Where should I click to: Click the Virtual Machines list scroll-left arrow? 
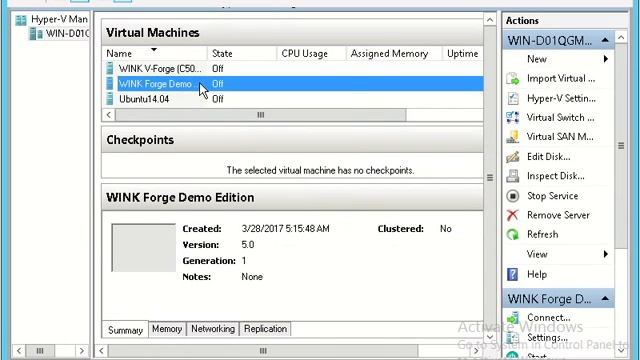tap(109, 115)
